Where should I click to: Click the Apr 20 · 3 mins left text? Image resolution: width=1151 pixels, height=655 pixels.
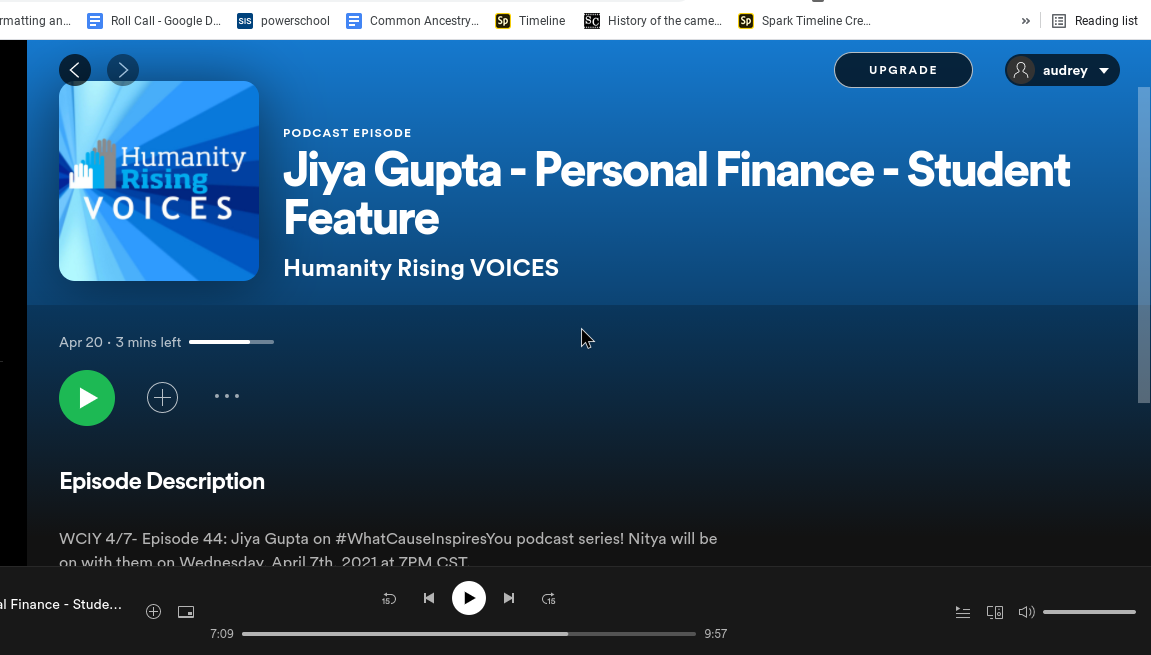[x=120, y=342]
